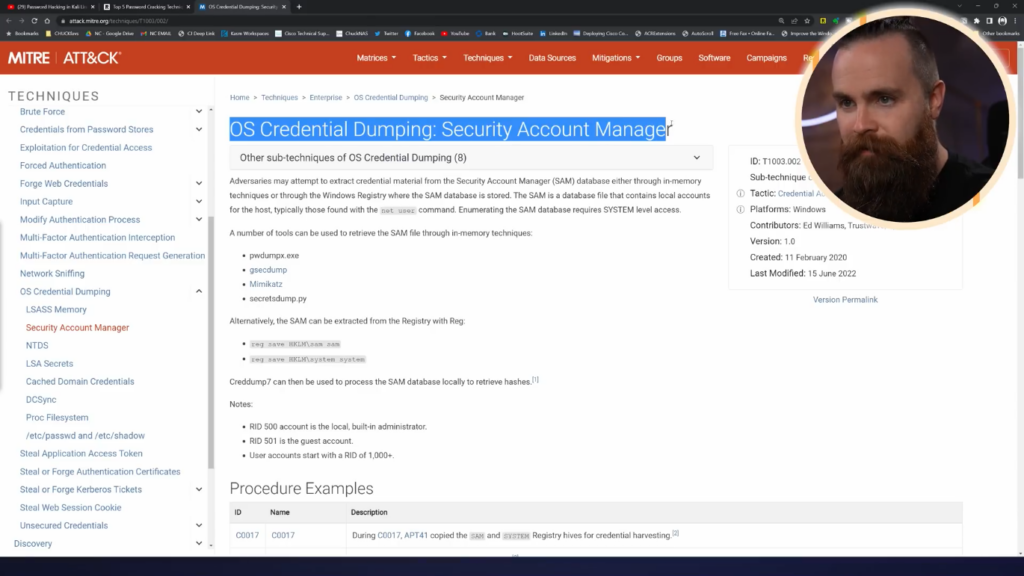The image size is (1024, 576).
Task: Click info icon beside Tactic
Action: click(740, 193)
